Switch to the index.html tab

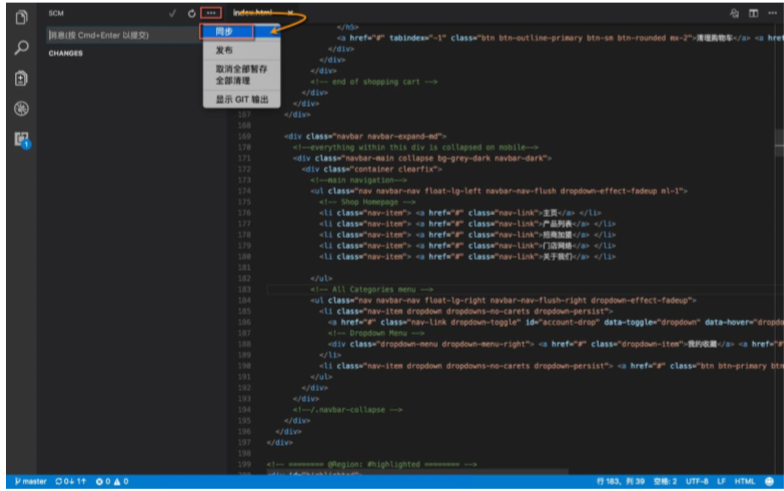pyautogui.click(x=252, y=13)
